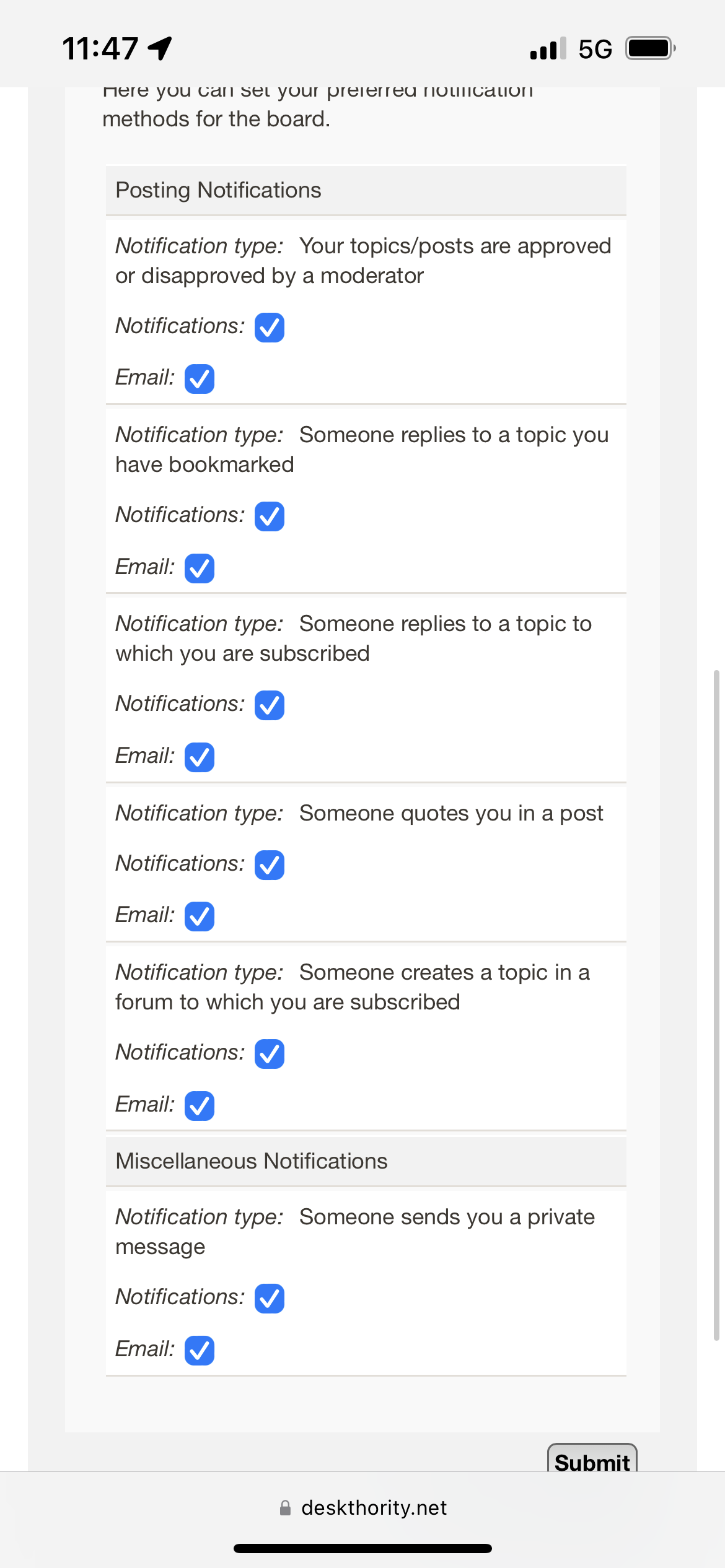725x1568 pixels.
Task: Toggle Notifications for private messages
Action: click(270, 1299)
